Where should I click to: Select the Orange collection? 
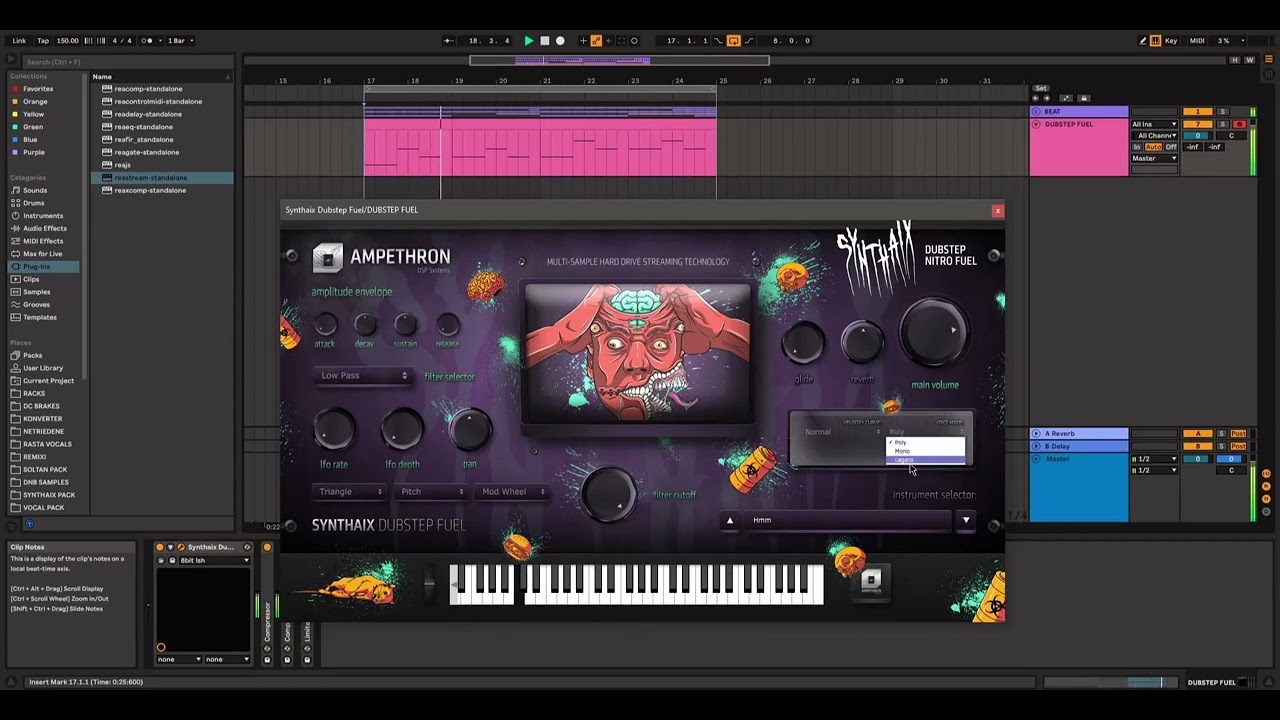click(x=35, y=101)
